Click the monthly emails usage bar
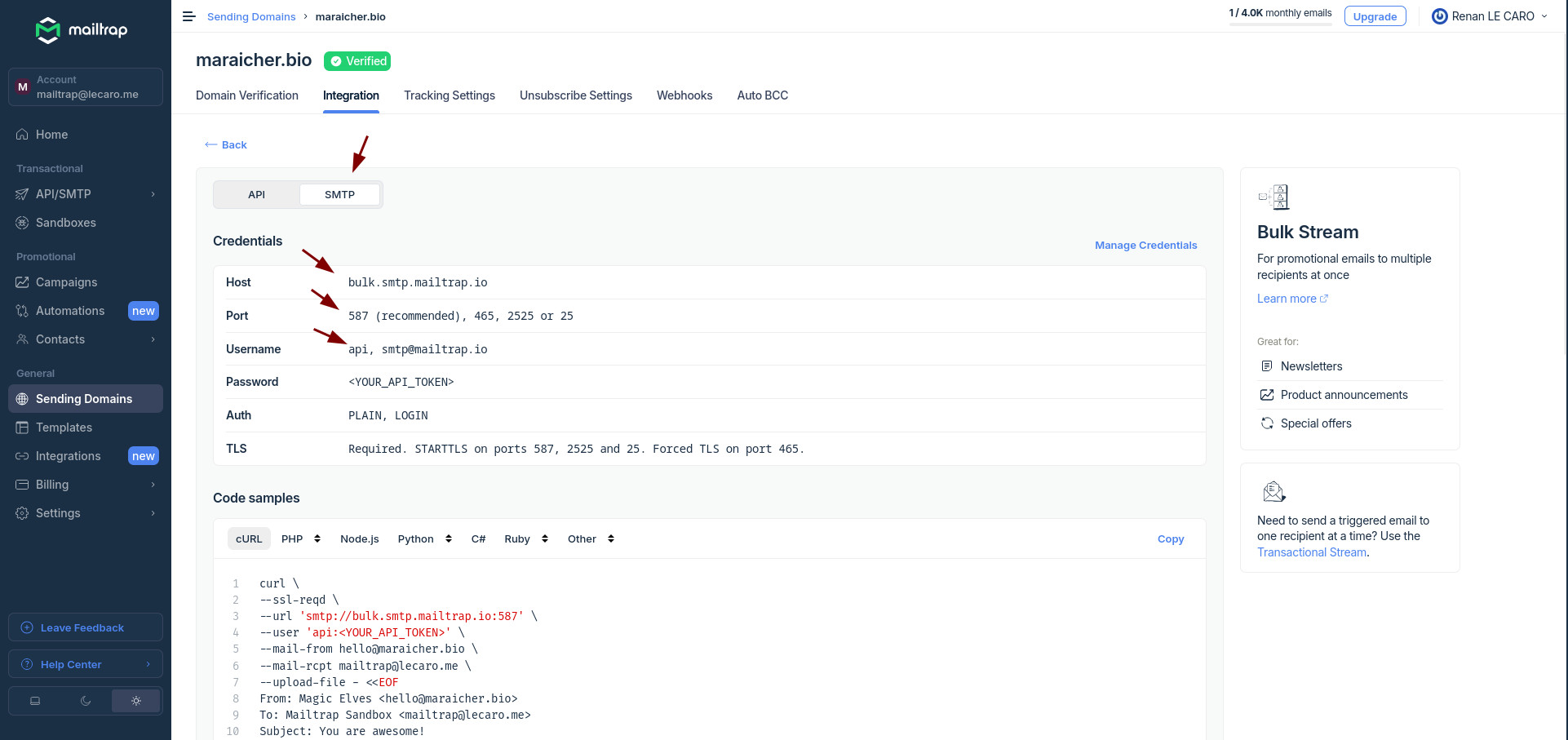Viewport: 1568px width, 740px height. tap(1280, 24)
